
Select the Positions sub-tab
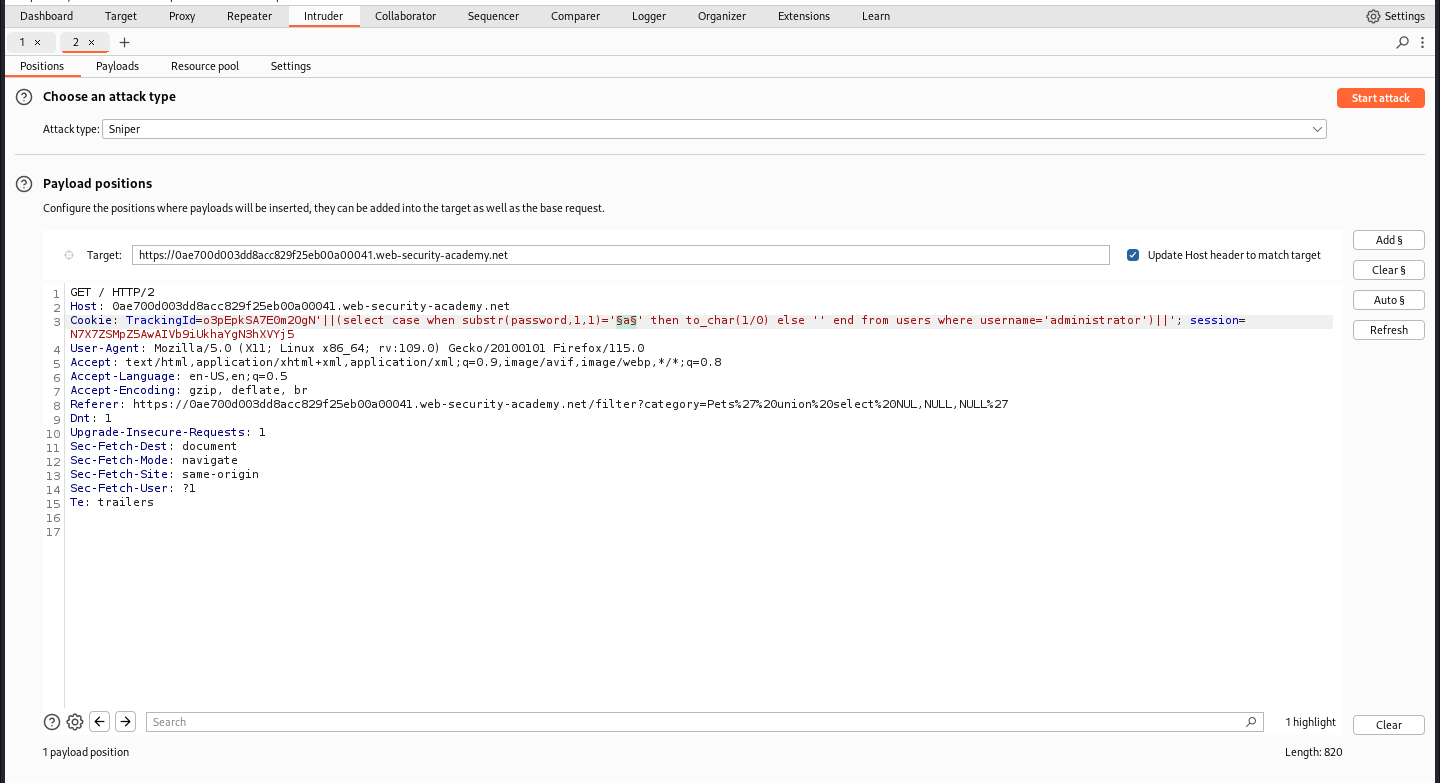(x=42, y=66)
